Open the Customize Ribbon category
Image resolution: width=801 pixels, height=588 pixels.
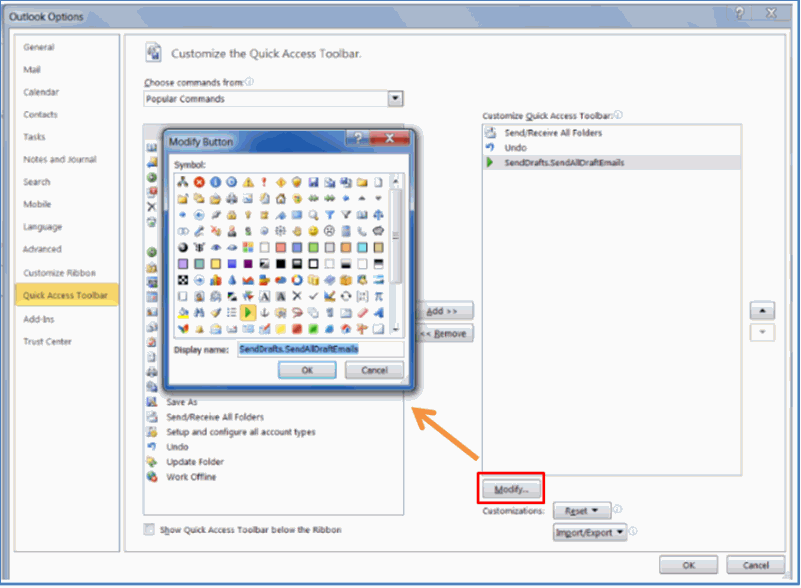(x=59, y=272)
